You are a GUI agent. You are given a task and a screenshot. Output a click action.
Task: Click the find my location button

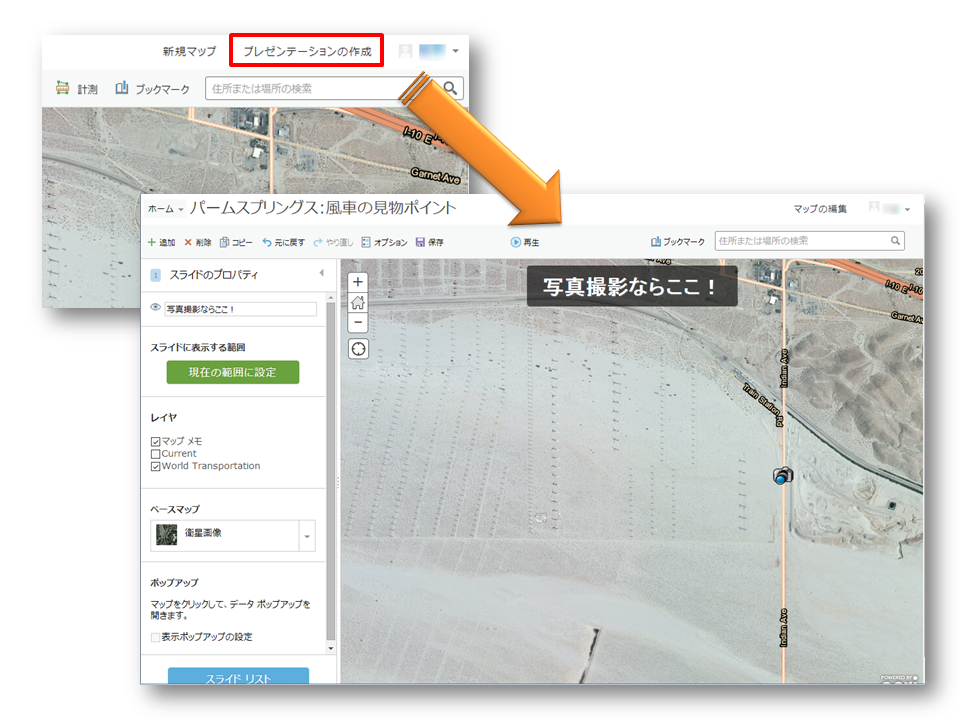point(358,348)
